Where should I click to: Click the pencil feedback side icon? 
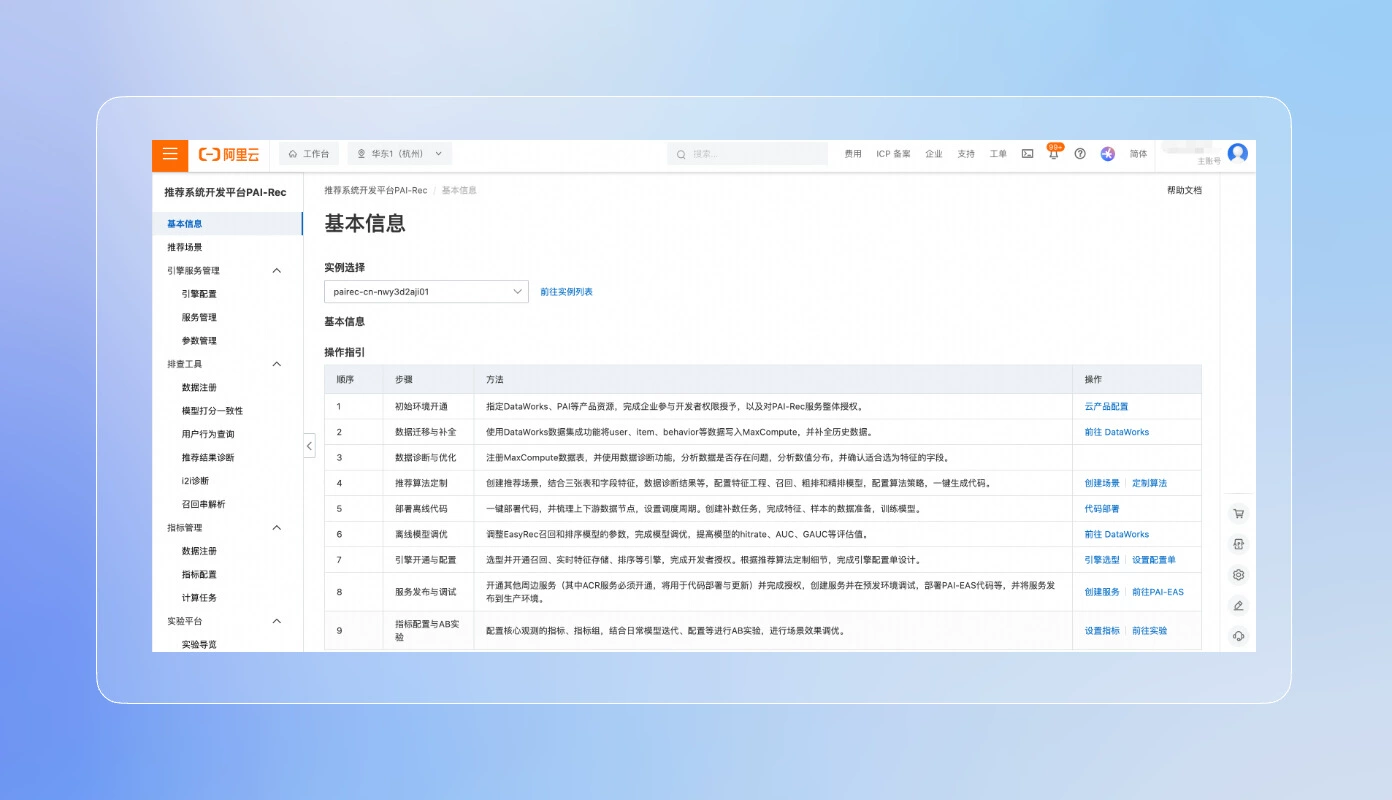click(1238, 605)
